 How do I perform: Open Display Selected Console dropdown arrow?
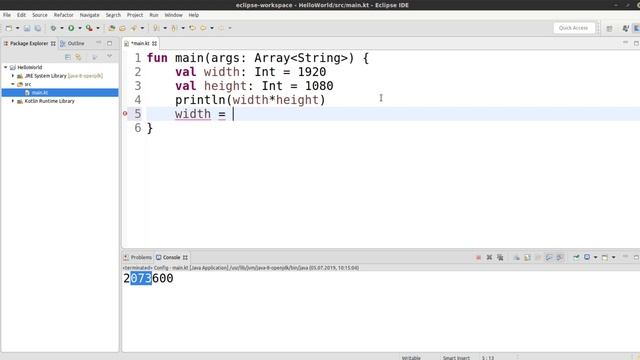tap(596, 258)
